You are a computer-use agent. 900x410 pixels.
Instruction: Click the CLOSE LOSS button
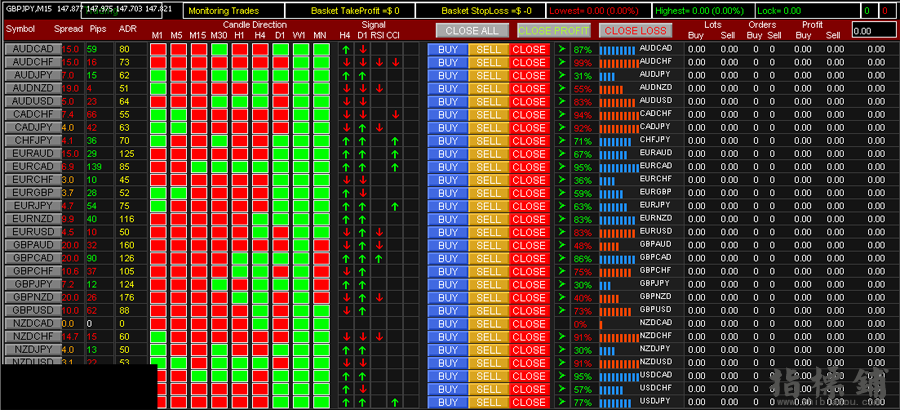point(635,30)
